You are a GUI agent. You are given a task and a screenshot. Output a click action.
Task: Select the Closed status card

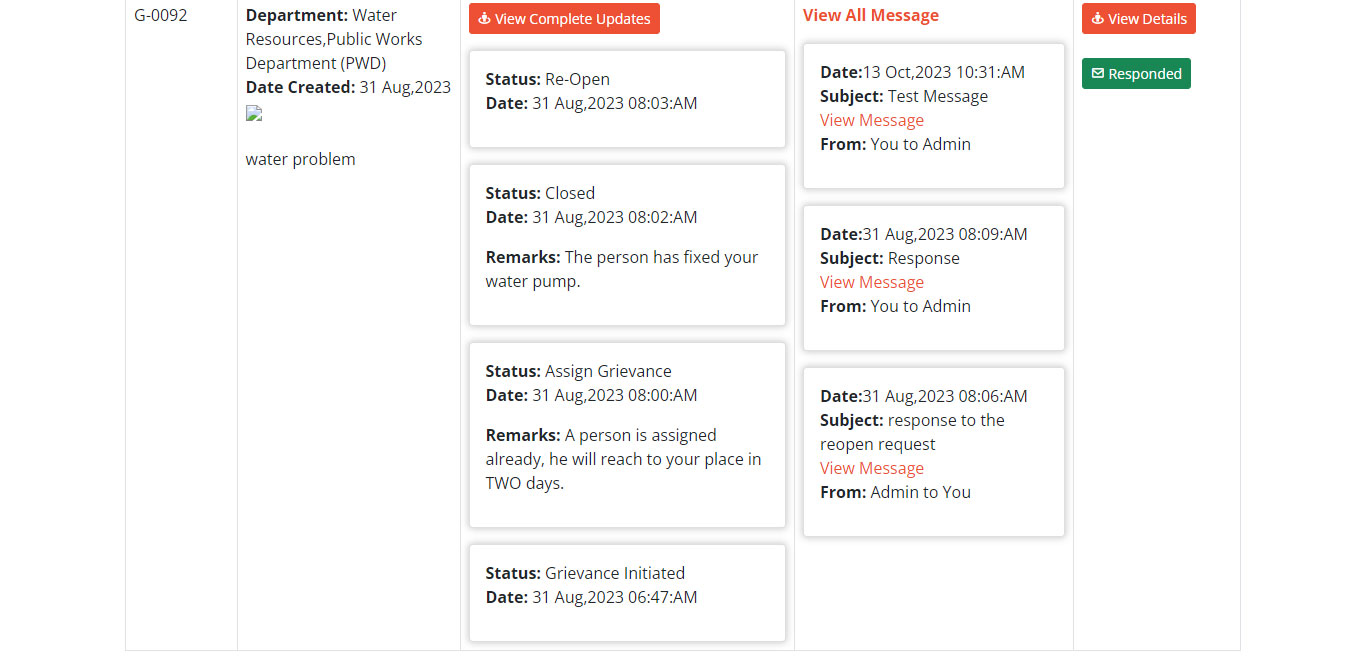click(627, 244)
